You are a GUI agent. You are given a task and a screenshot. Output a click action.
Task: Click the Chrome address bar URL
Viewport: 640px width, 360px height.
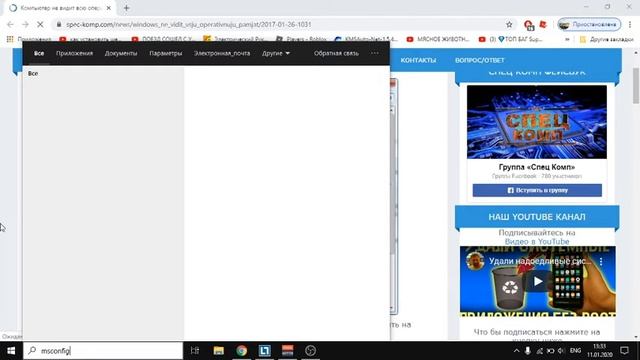pyautogui.click(x=189, y=24)
